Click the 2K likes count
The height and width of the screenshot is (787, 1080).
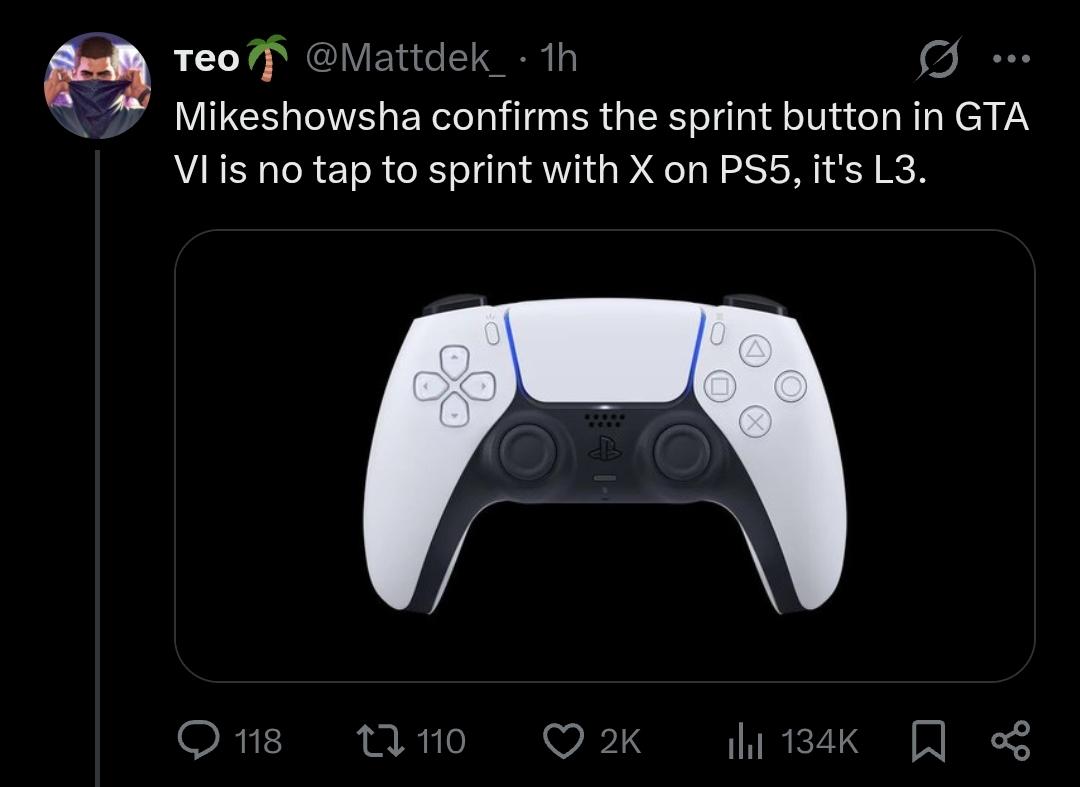tap(620, 742)
